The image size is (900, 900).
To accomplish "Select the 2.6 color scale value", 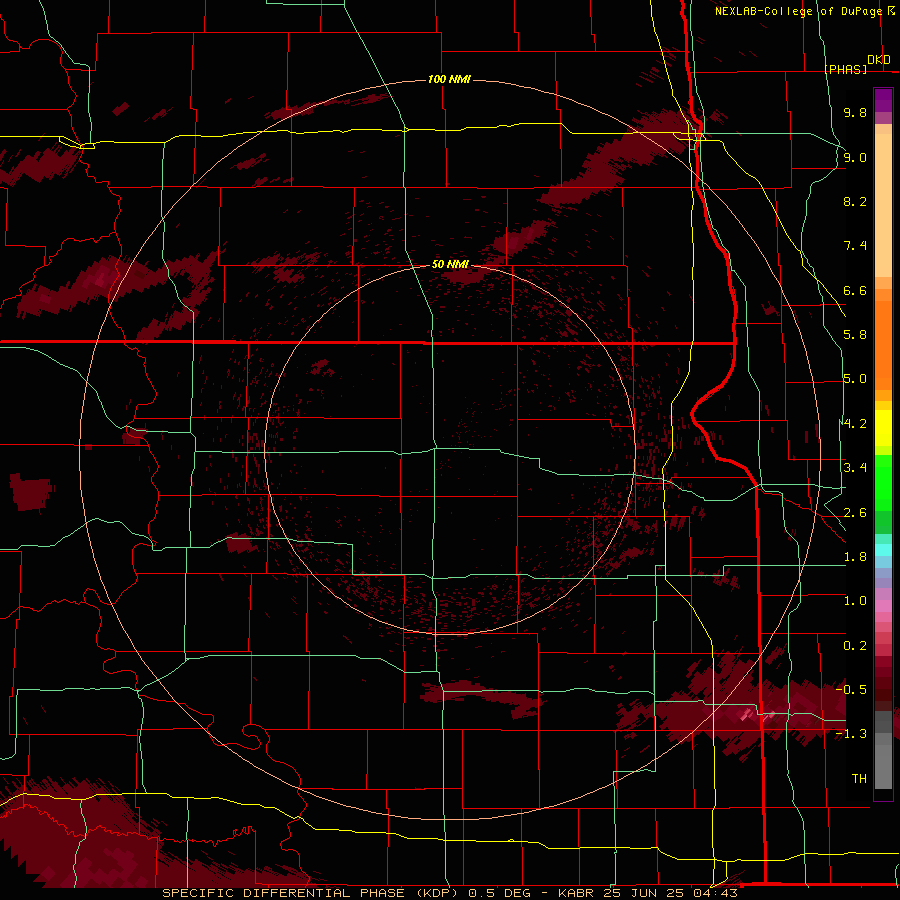I will coord(855,513).
